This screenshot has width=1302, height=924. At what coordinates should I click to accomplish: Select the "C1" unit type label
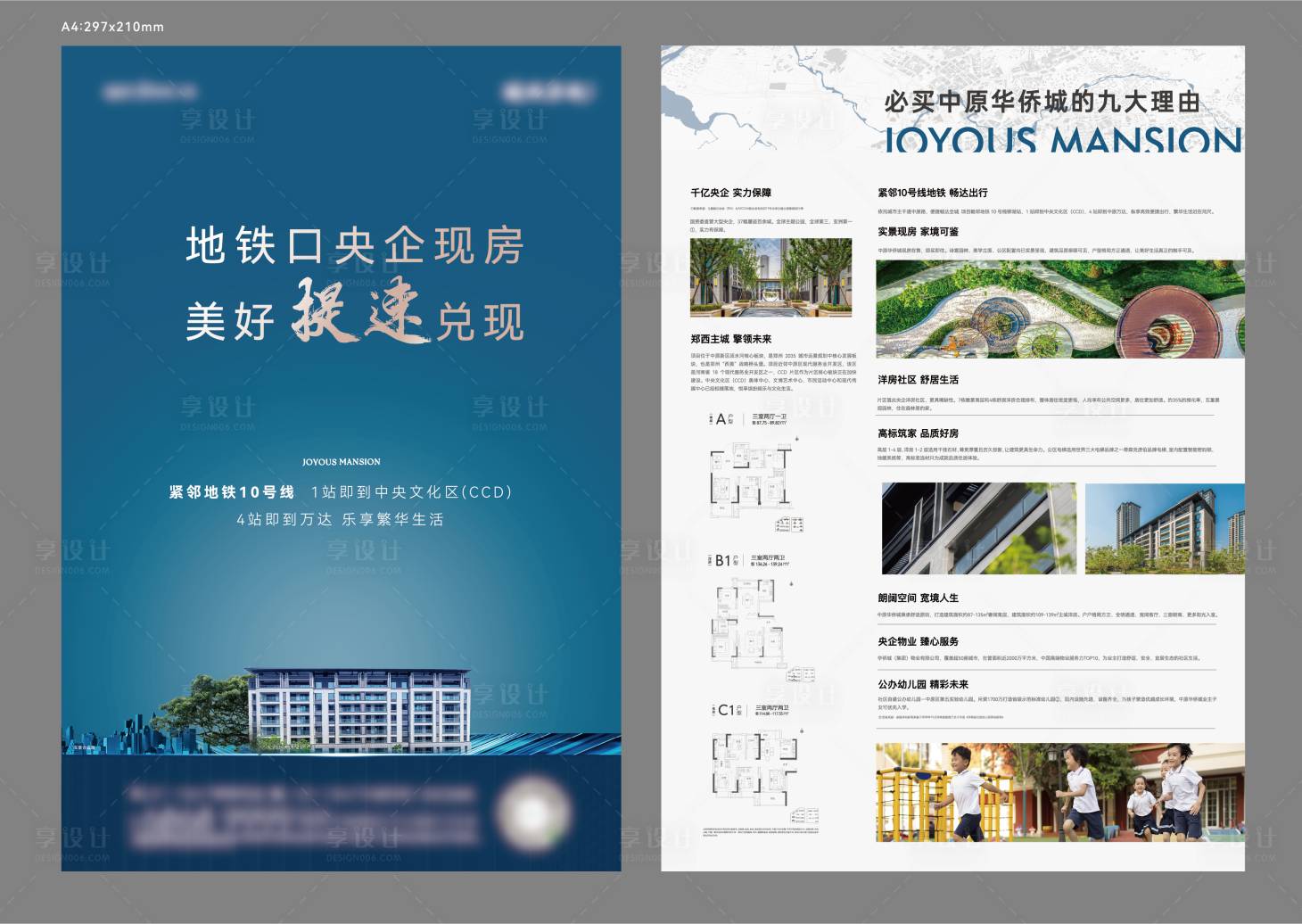coord(726,711)
